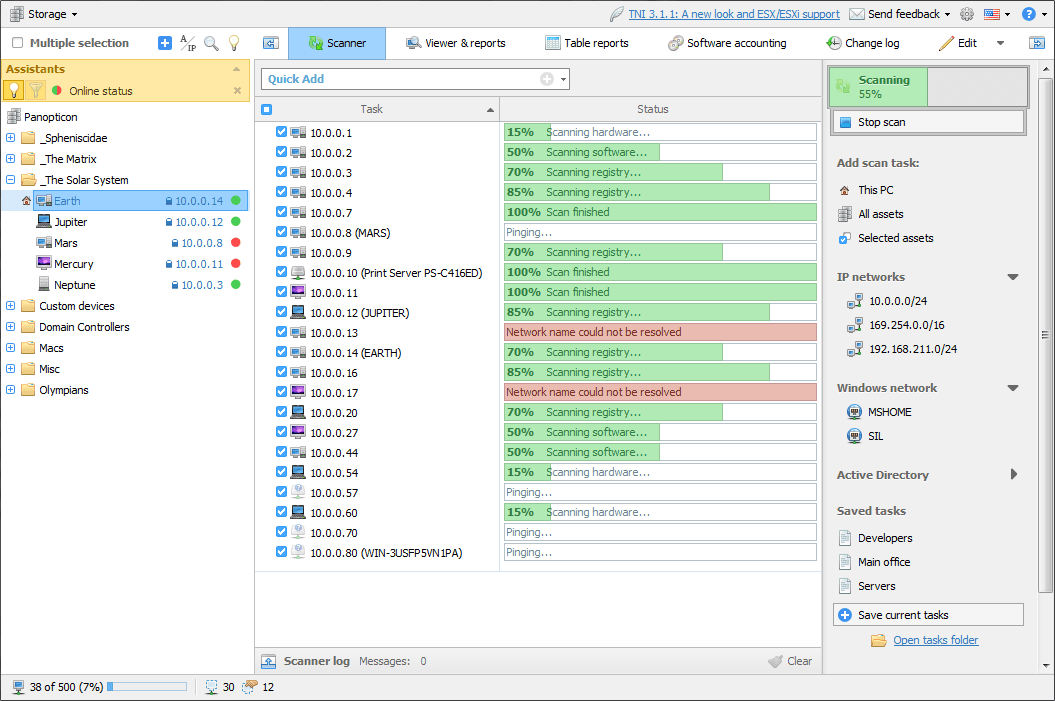
Task: Clear the scanner log
Action: coord(791,661)
